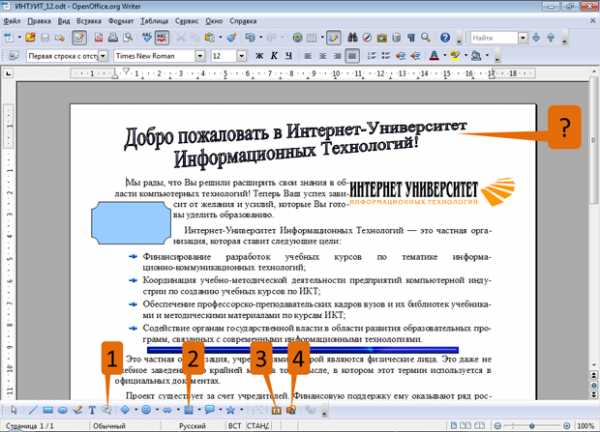This screenshot has width=600, height=432.
Task: Apply background color
Action: coord(476,56)
